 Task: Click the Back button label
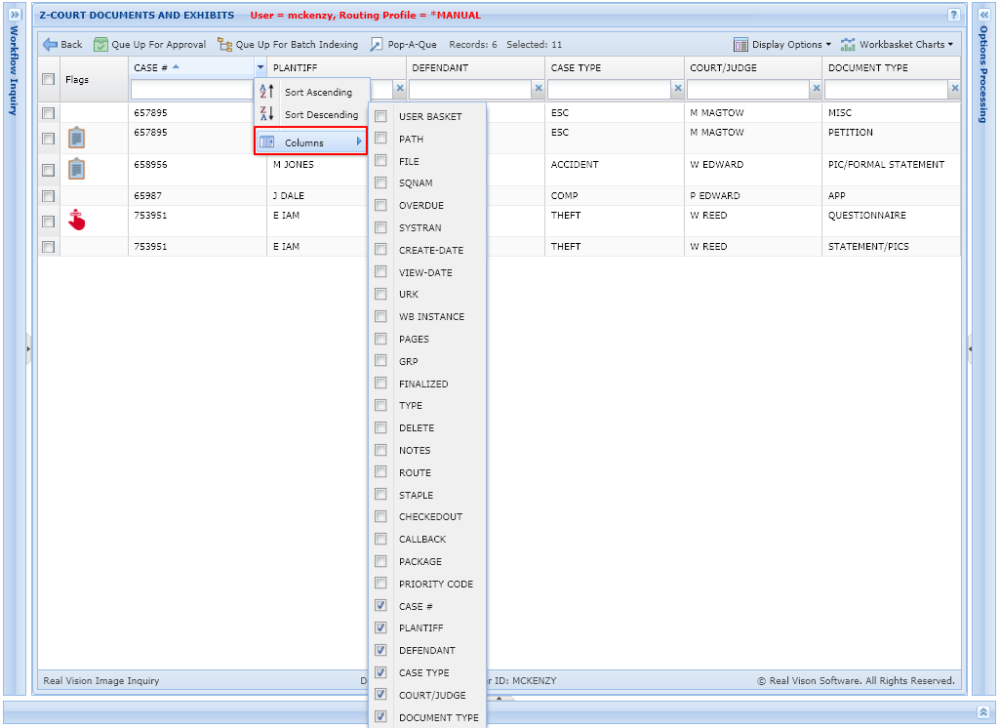click(71, 45)
